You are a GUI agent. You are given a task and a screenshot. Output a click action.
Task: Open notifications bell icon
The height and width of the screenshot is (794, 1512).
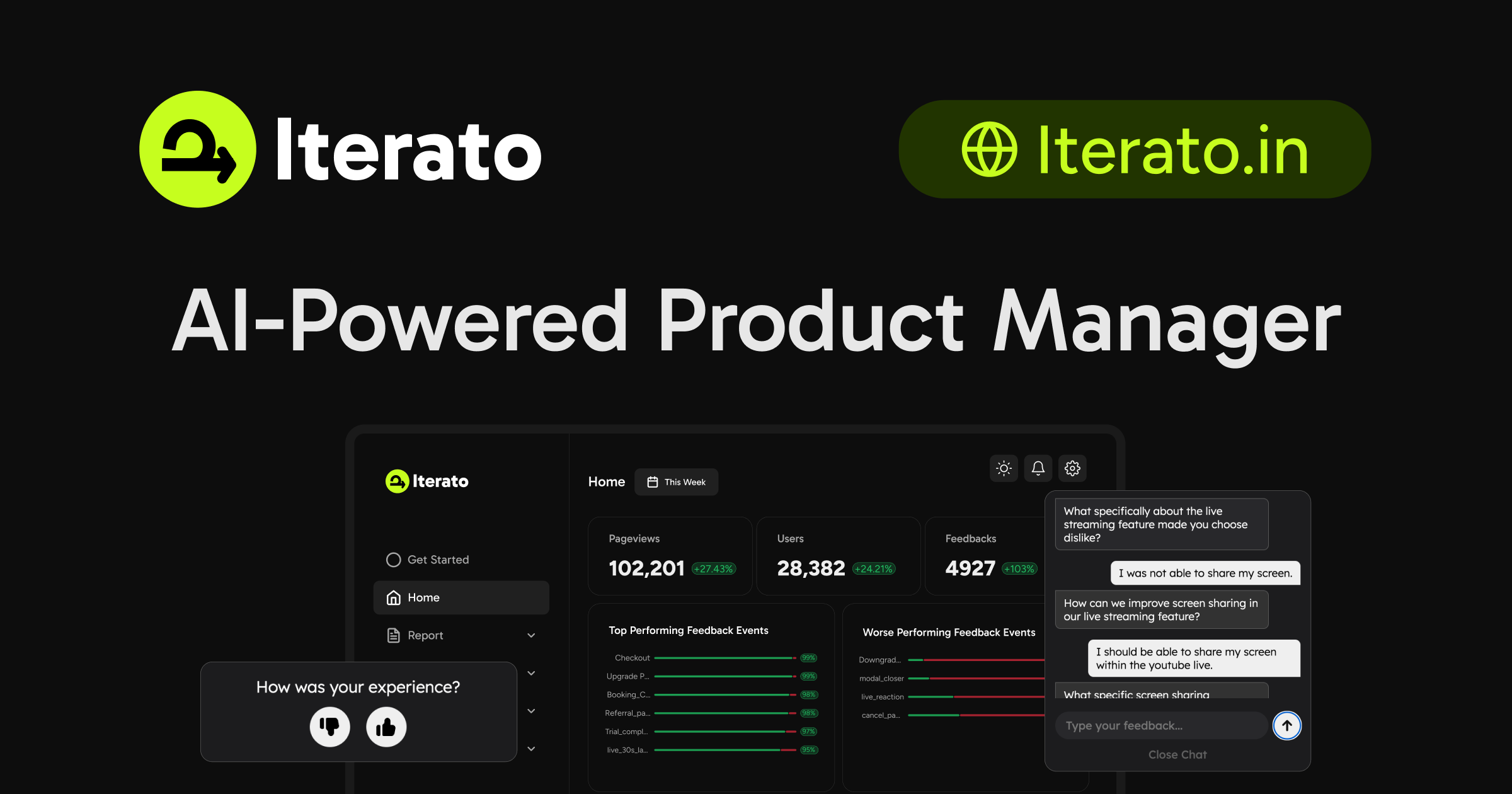click(1038, 468)
